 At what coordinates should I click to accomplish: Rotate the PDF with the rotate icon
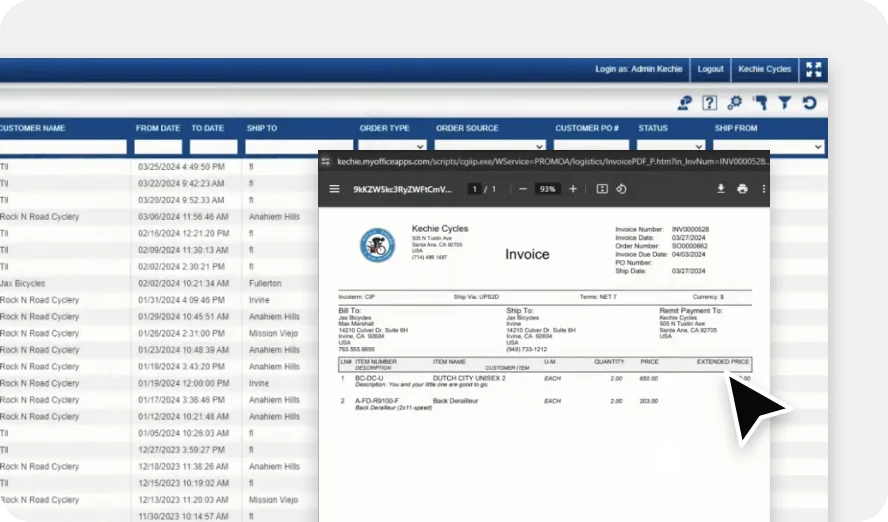(x=621, y=189)
